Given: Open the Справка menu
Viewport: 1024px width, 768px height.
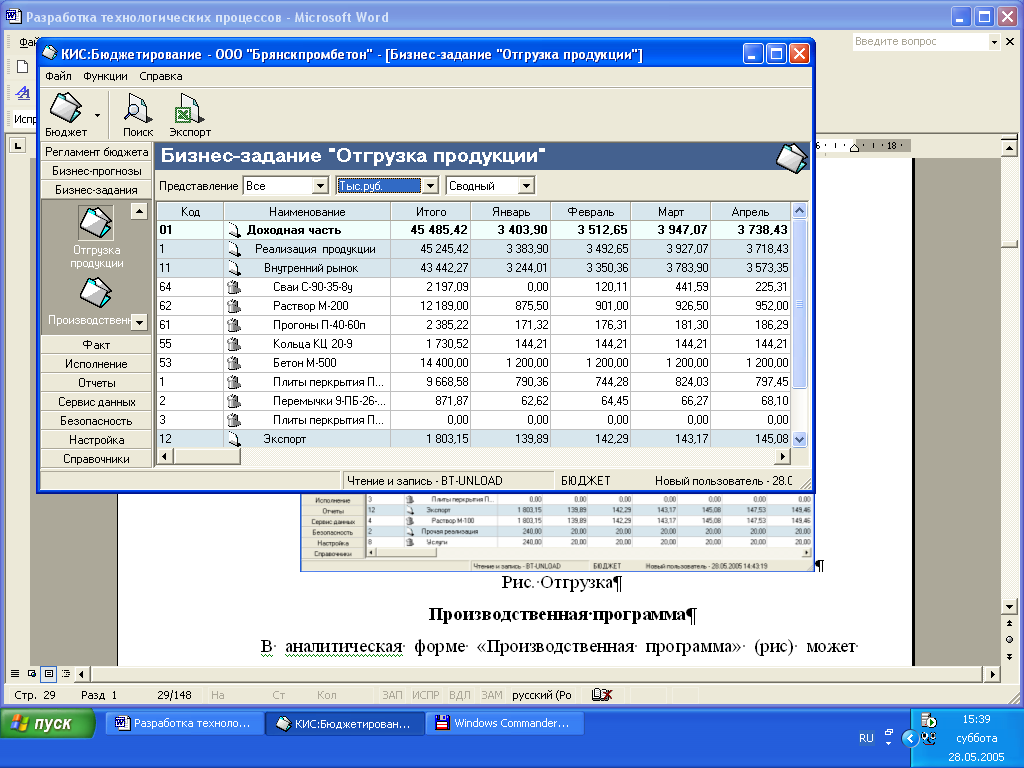Looking at the screenshot, I should [x=161, y=76].
